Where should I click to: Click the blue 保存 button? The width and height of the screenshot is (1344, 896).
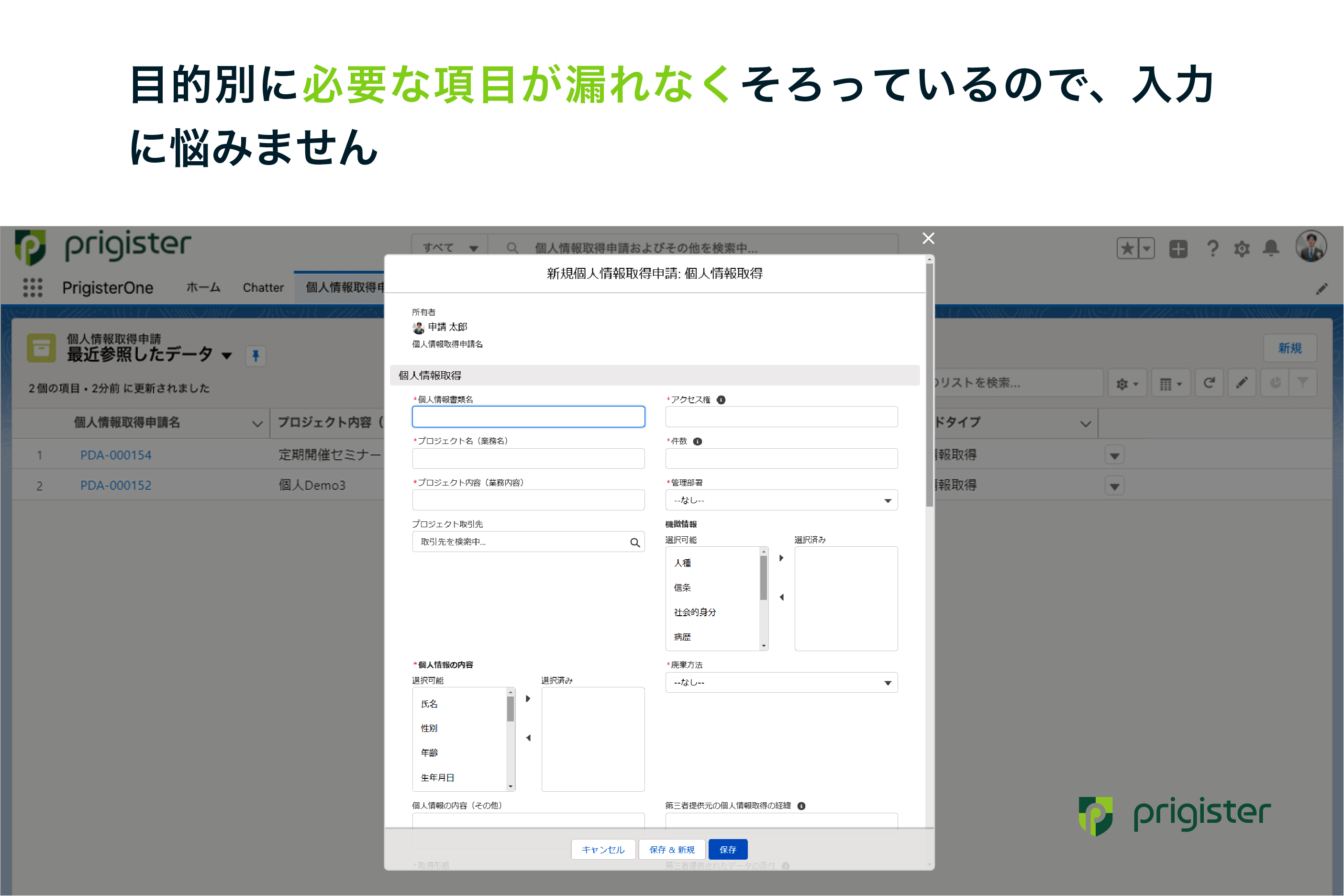(728, 850)
